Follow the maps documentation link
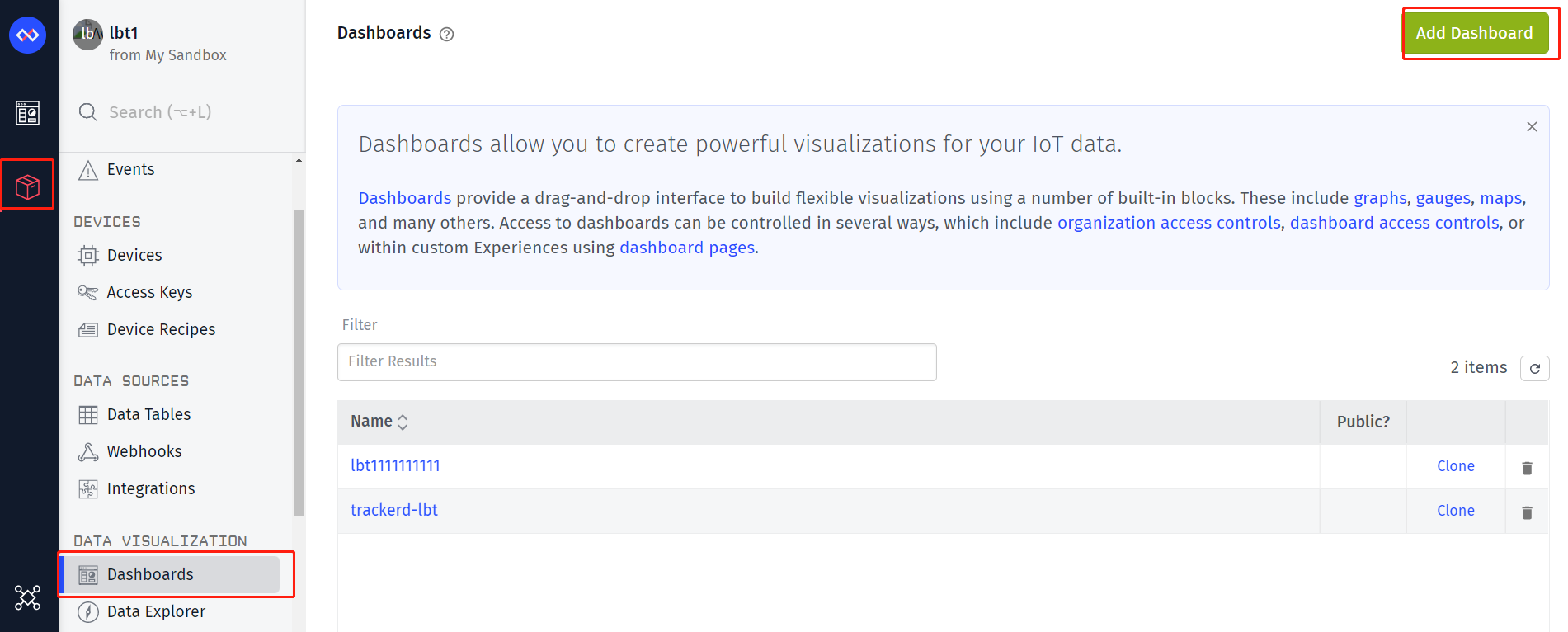The height and width of the screenshot is (632, 1568). click(x=1500, y=198)
